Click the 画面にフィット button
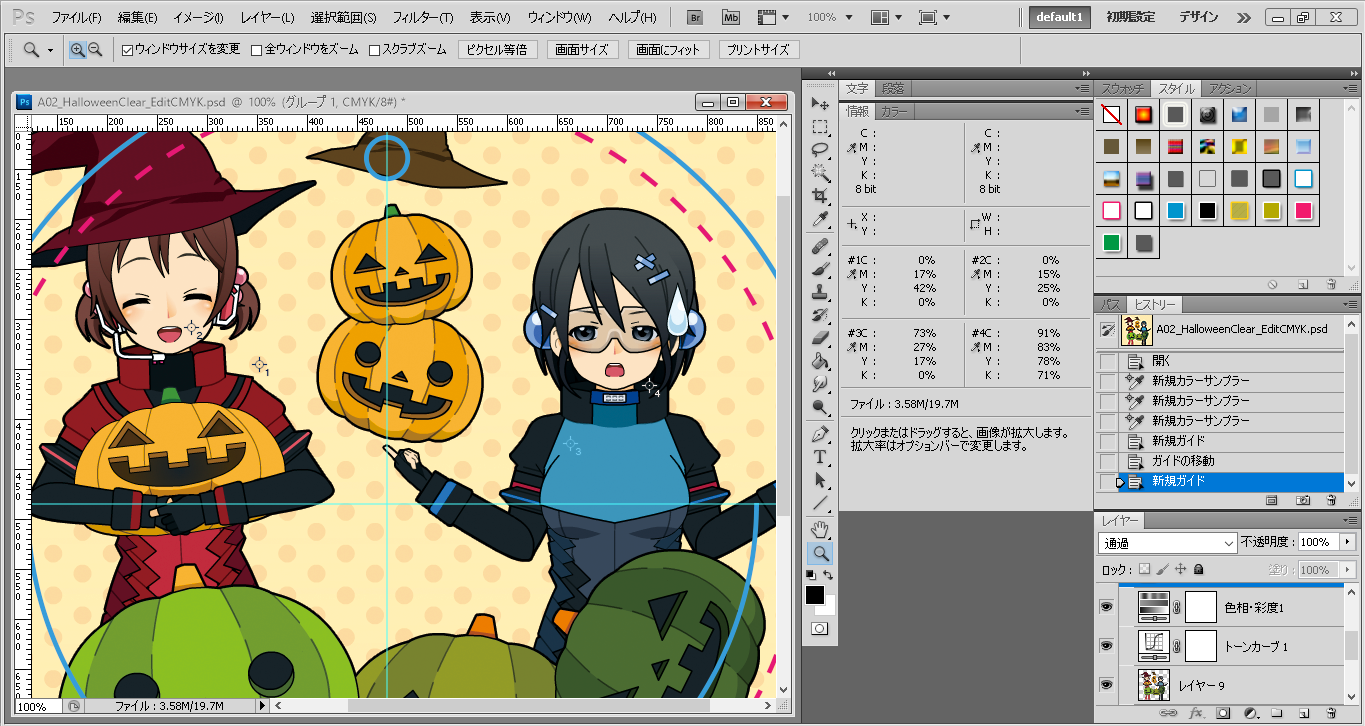Viewport: 1365px width, 726px height. [x=669, y=50]
